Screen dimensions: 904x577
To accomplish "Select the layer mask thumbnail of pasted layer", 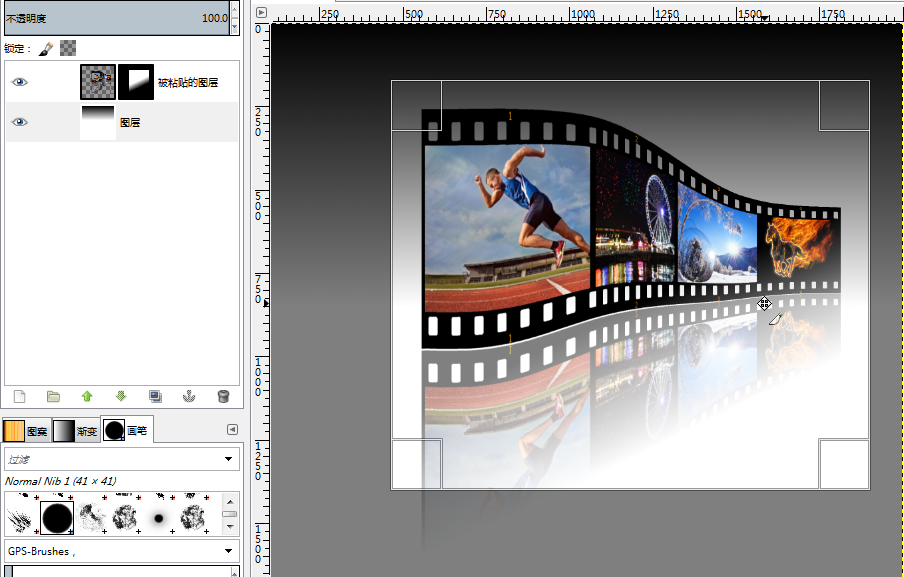I will 136,82.
